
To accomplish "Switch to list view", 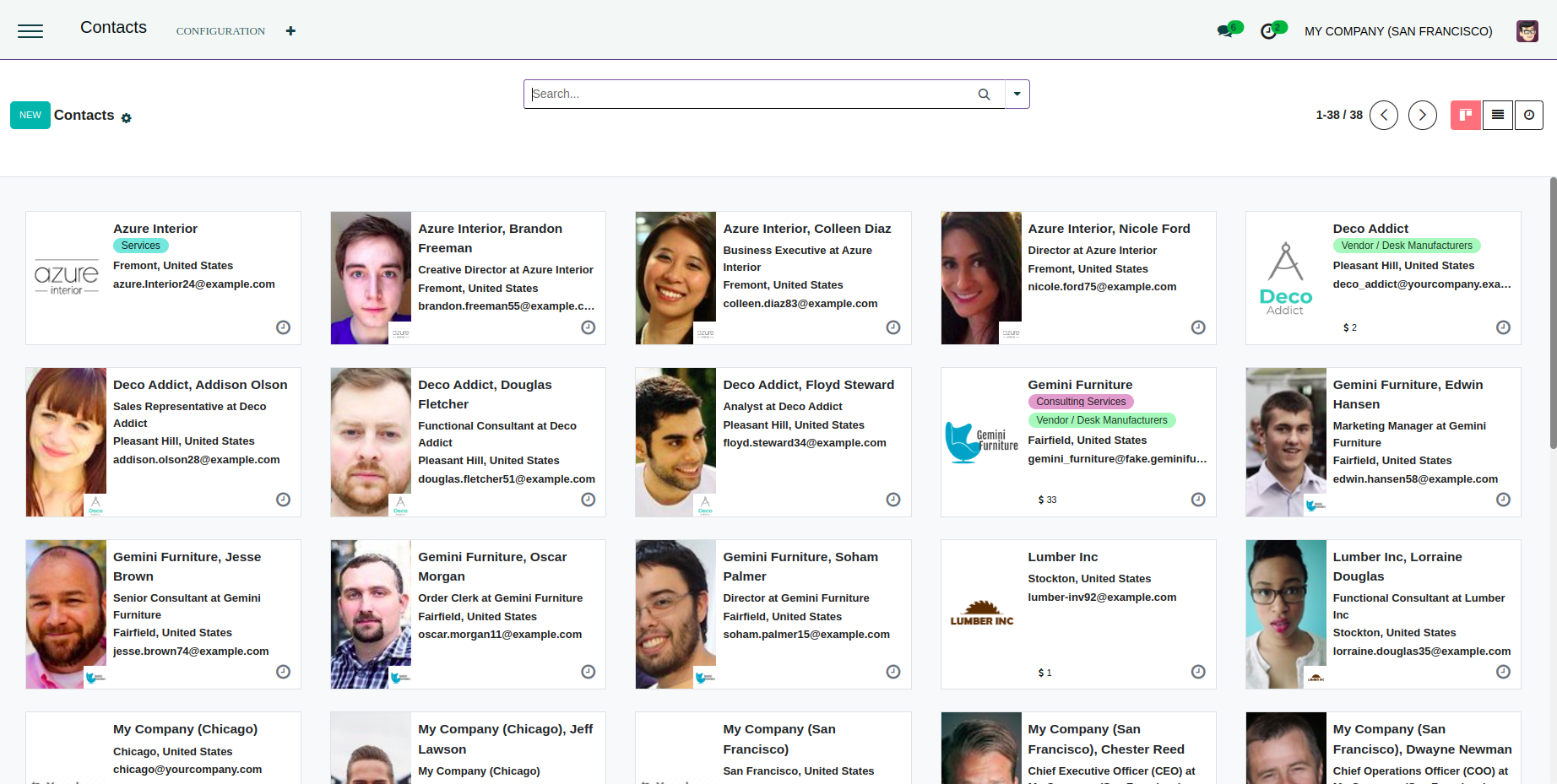I will pos(1498,115).
